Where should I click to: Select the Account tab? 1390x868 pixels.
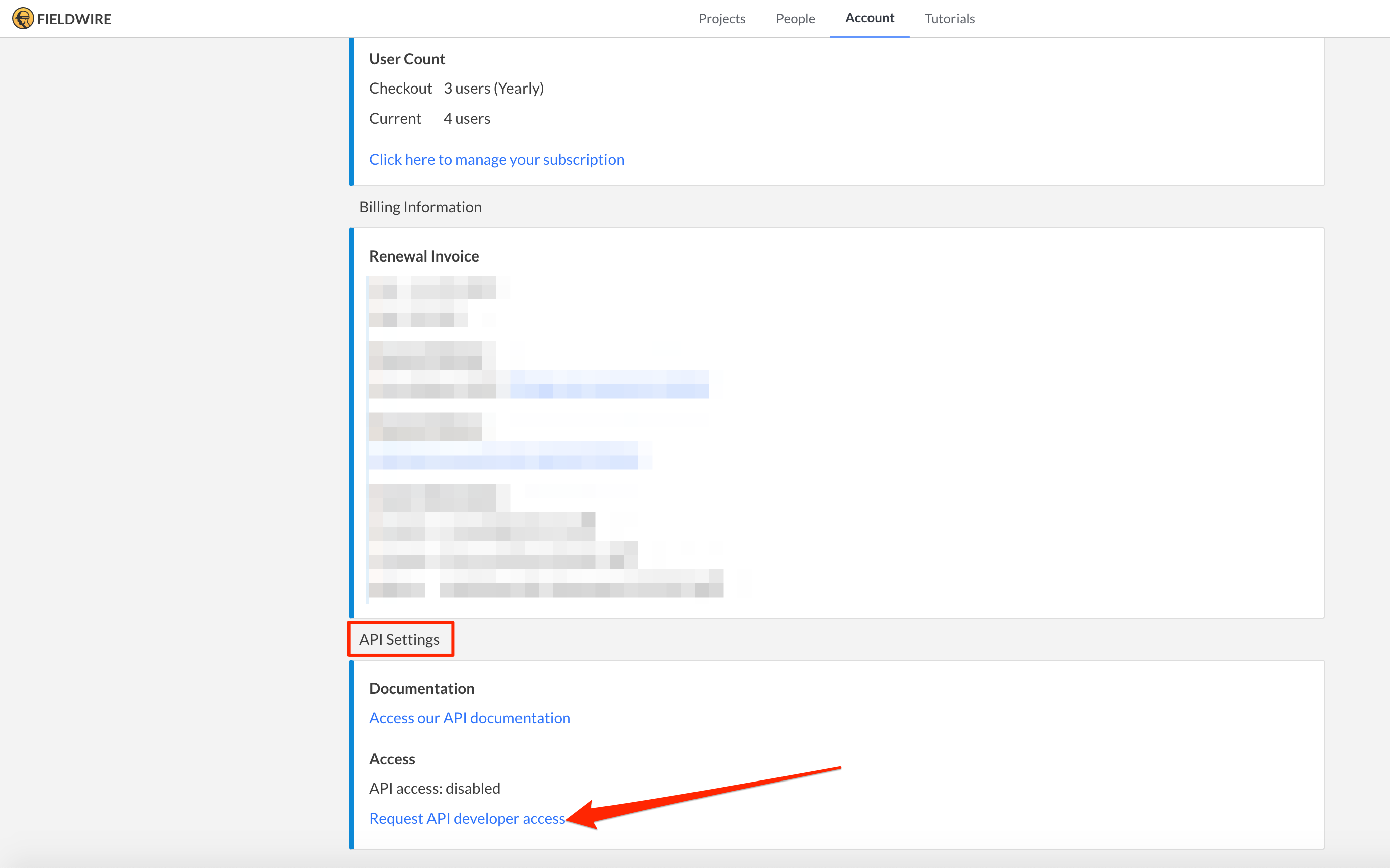[869, 18]
